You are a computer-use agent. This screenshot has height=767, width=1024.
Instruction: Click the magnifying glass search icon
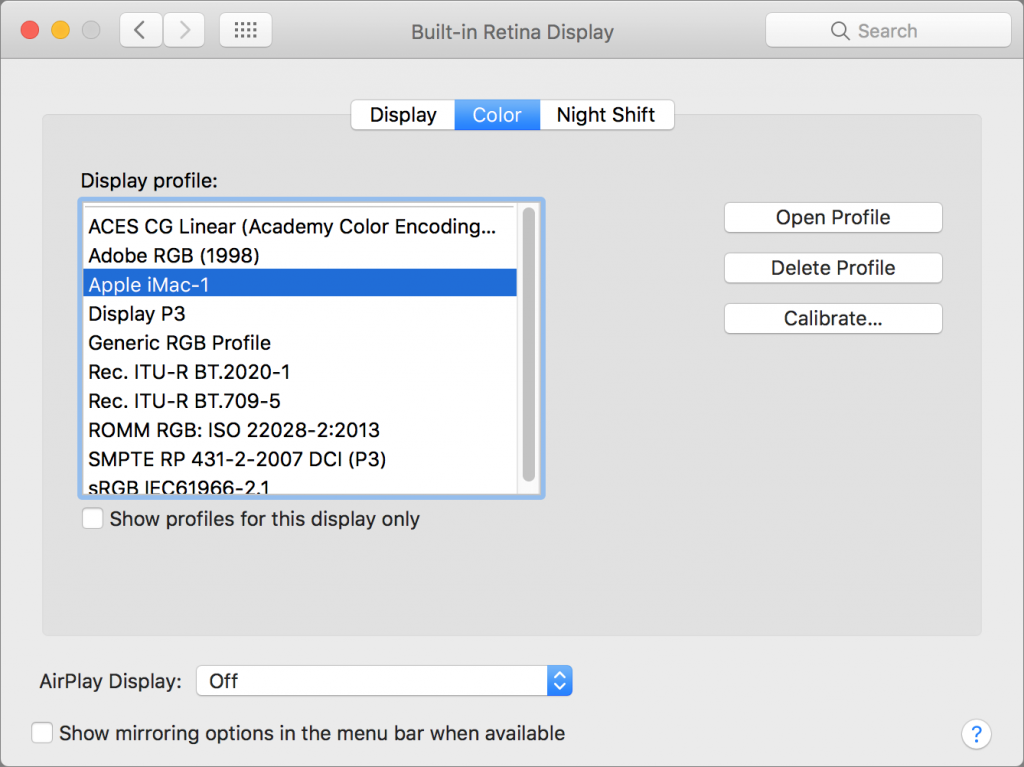tap(840, 31)
